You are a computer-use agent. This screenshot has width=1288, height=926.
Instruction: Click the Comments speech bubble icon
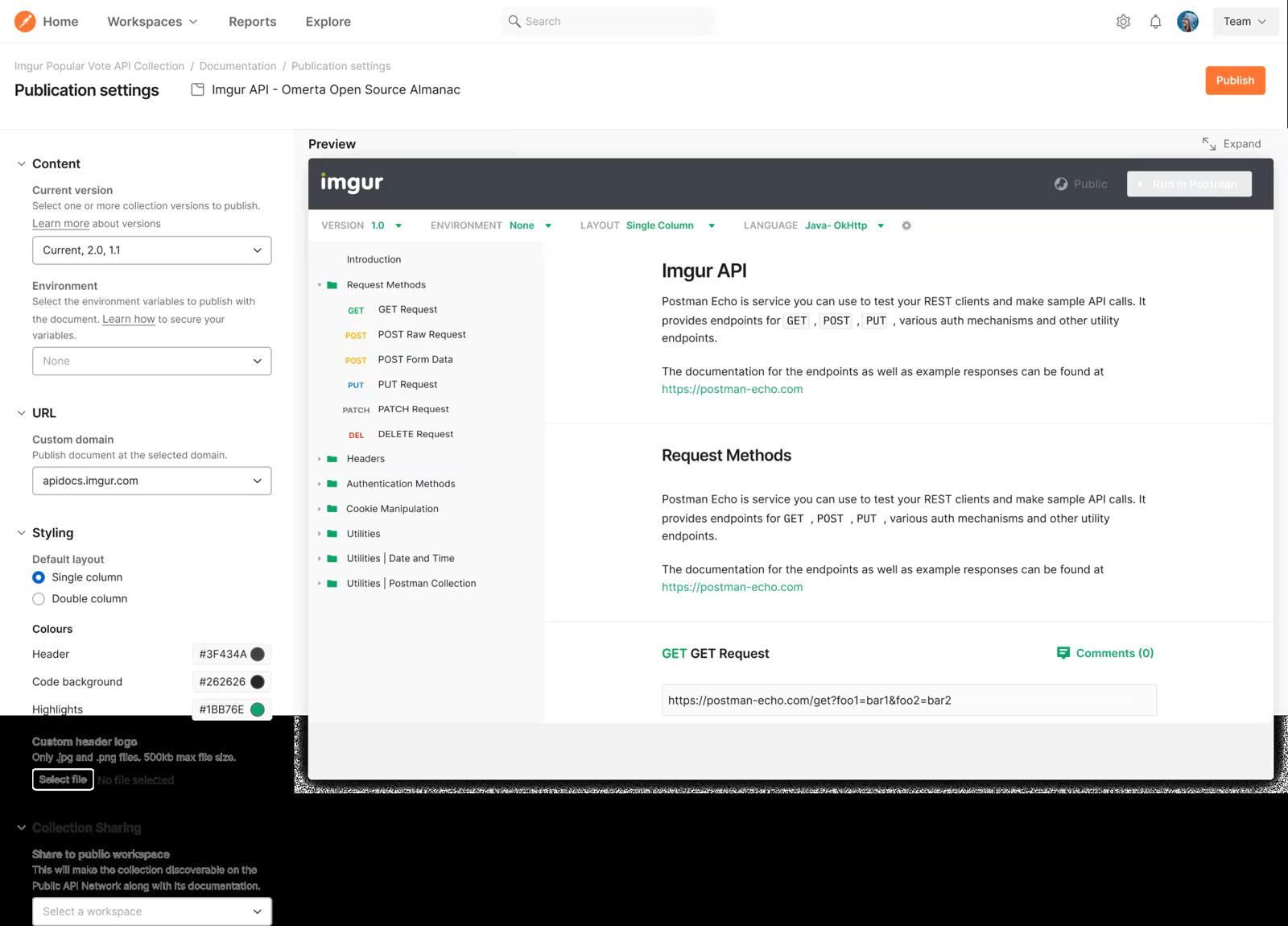coord(1063,653)
